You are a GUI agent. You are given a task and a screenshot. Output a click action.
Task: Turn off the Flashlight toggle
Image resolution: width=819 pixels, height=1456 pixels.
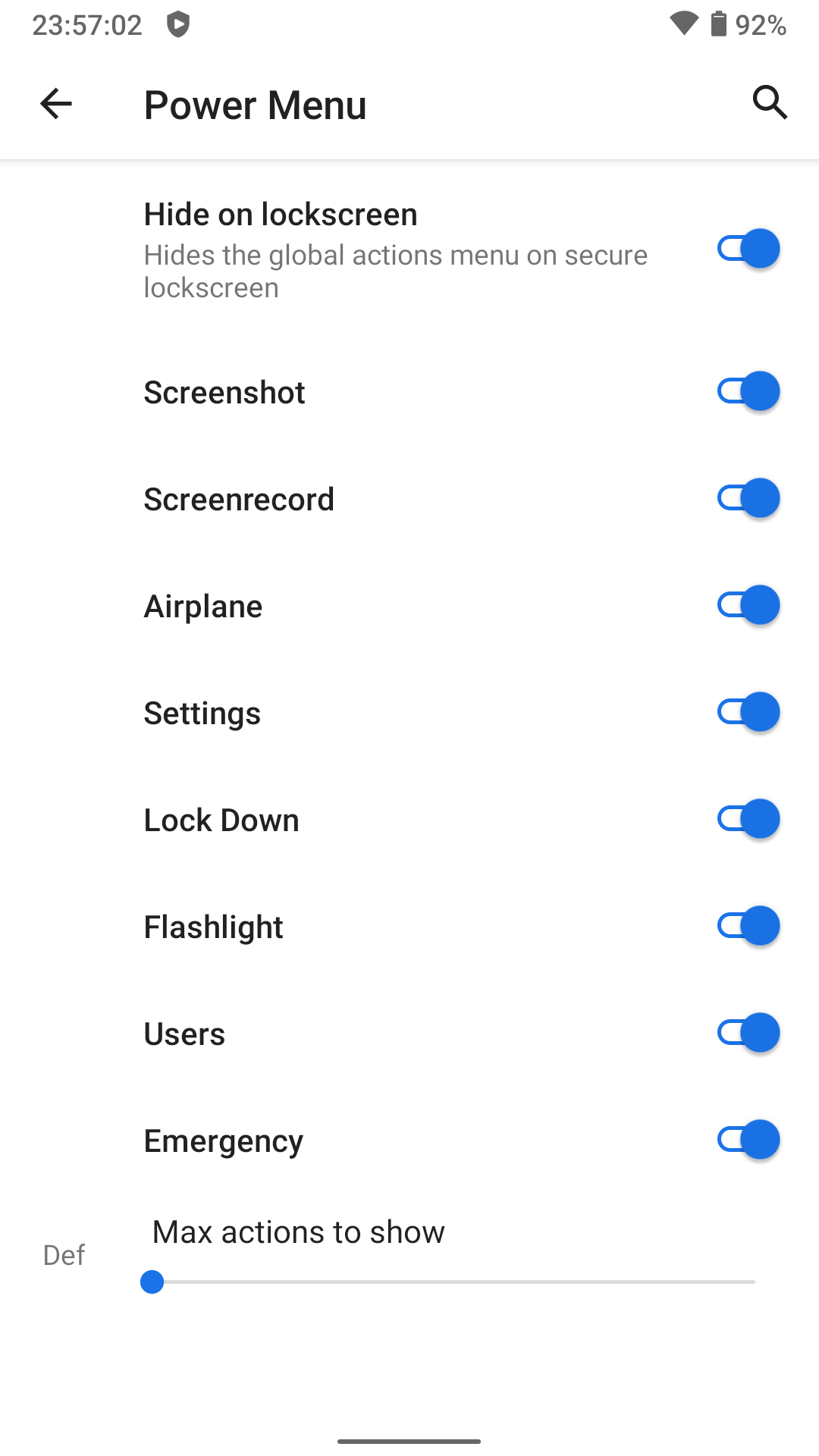pyautogui.click(x=748, y=926)
